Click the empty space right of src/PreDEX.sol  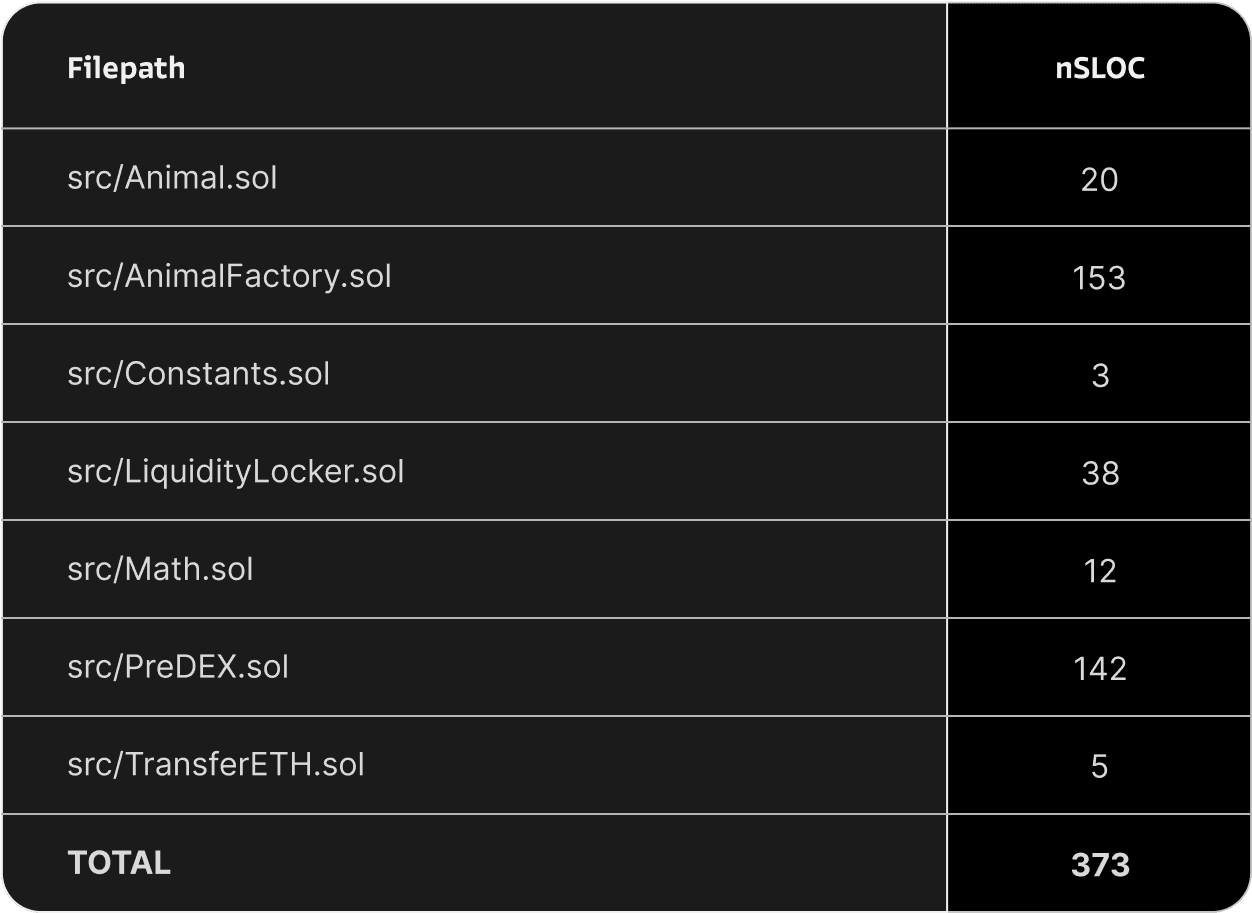pos(617,667)
